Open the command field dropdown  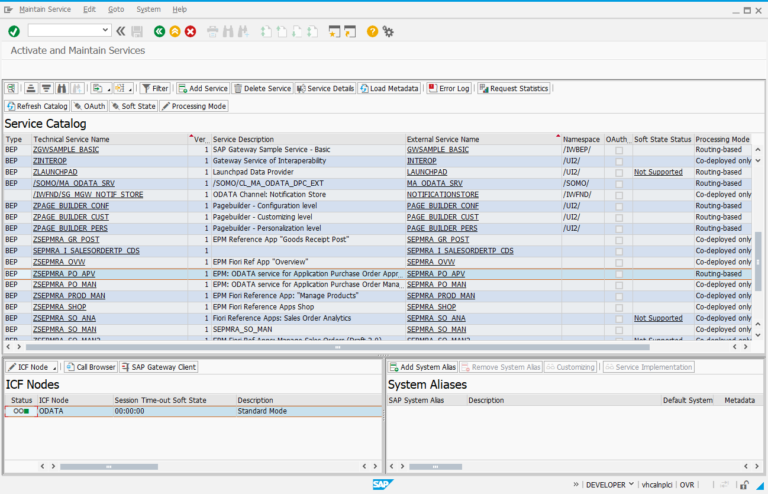(x=105, y=31)
